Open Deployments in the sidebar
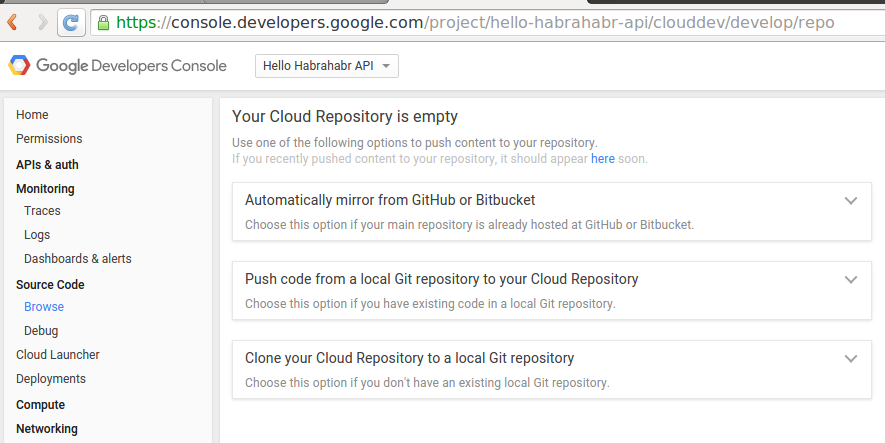This screenshot has width=885, height=443. pos(51,379)
